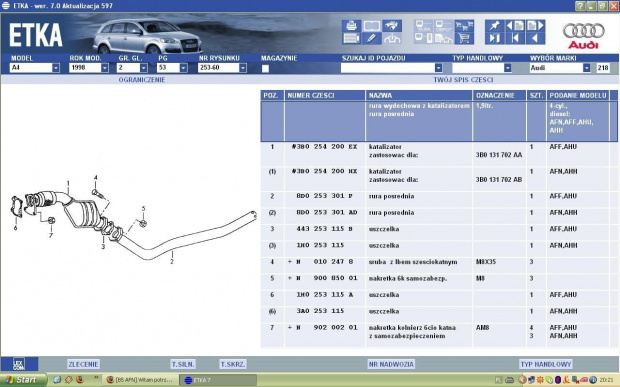Click the pencil edit icon
Image resolution: width=620 pixels, height=387 pixels.
(x=372, y=38)
